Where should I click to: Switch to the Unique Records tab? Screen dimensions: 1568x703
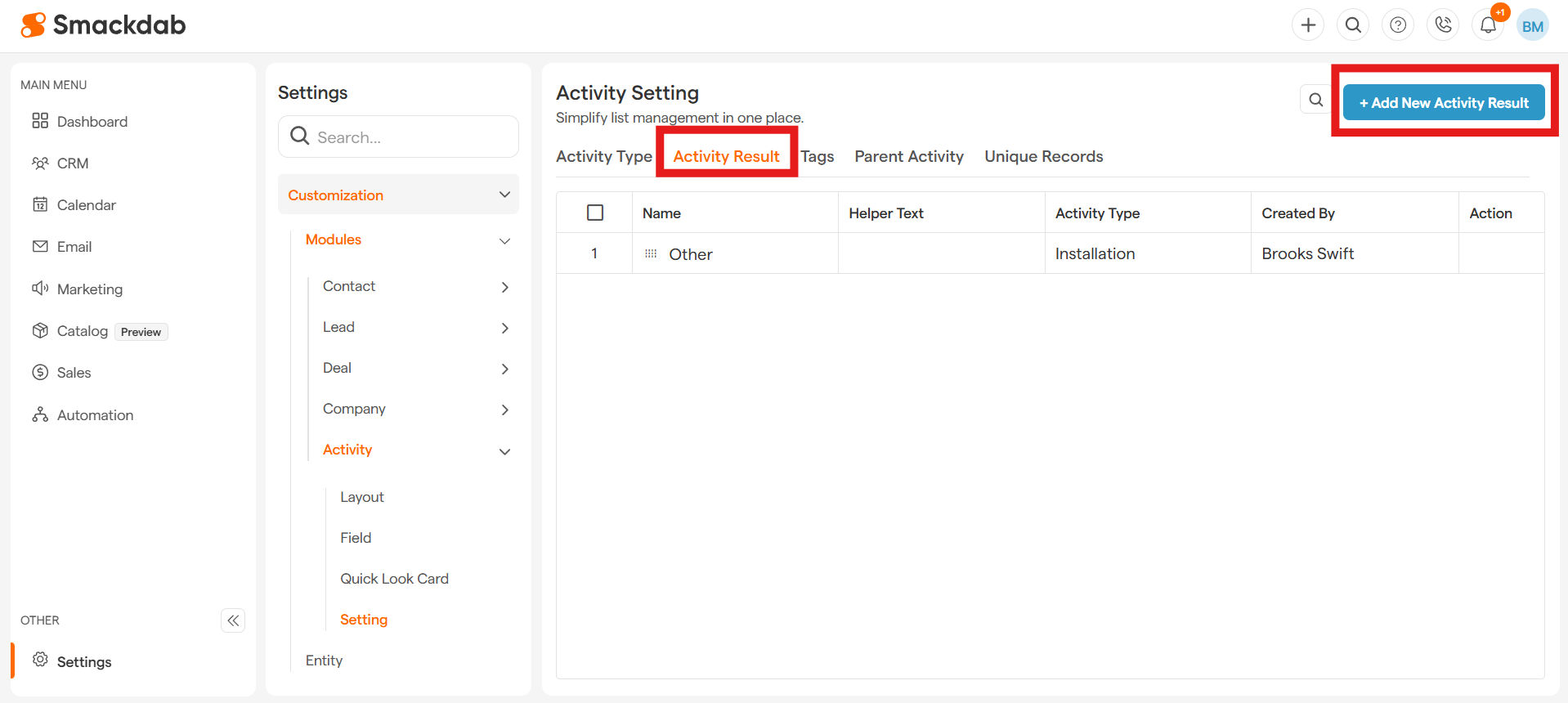pyautogui.click(x=1043, y=156)
